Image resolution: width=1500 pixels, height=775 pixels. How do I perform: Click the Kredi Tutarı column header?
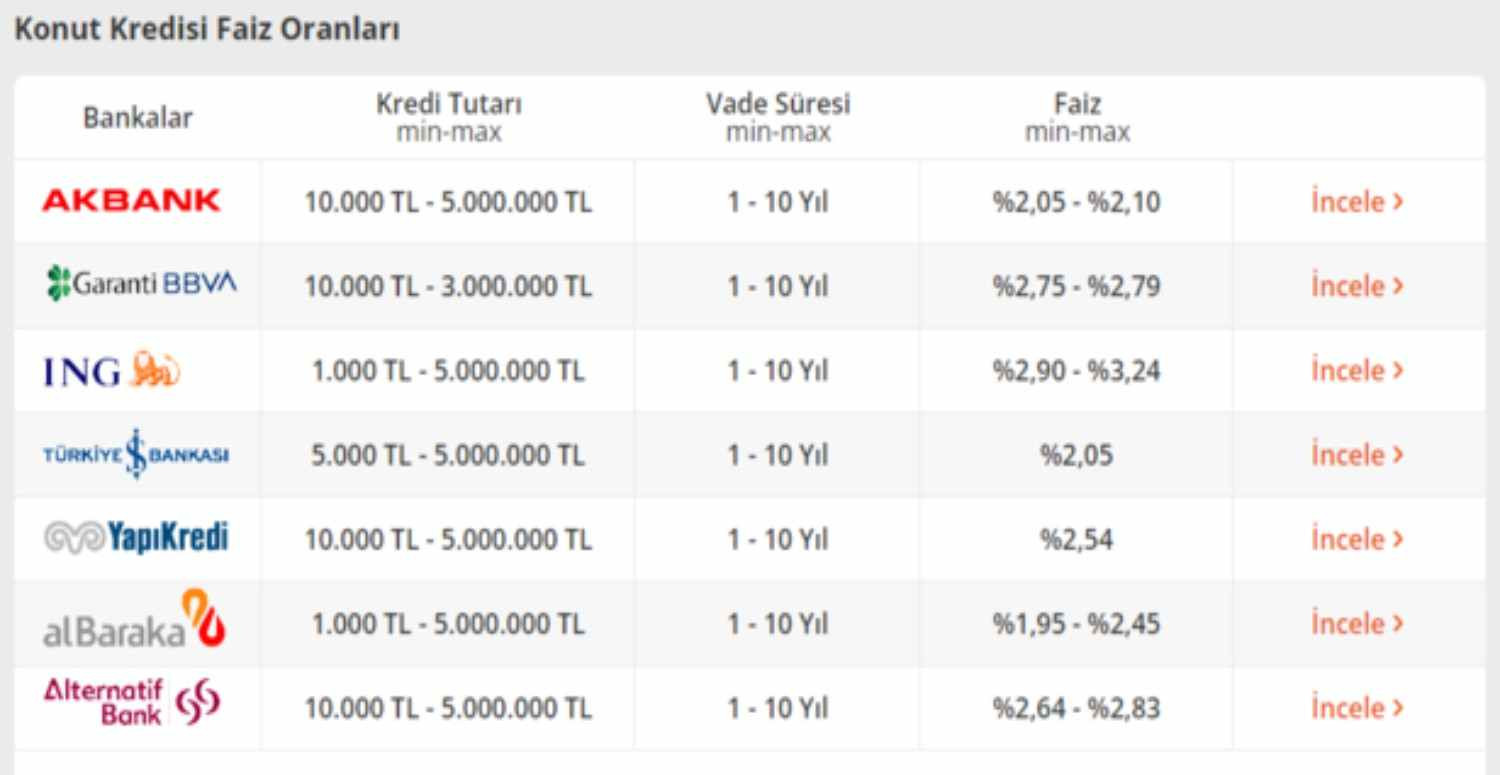[x=448, y=116]
